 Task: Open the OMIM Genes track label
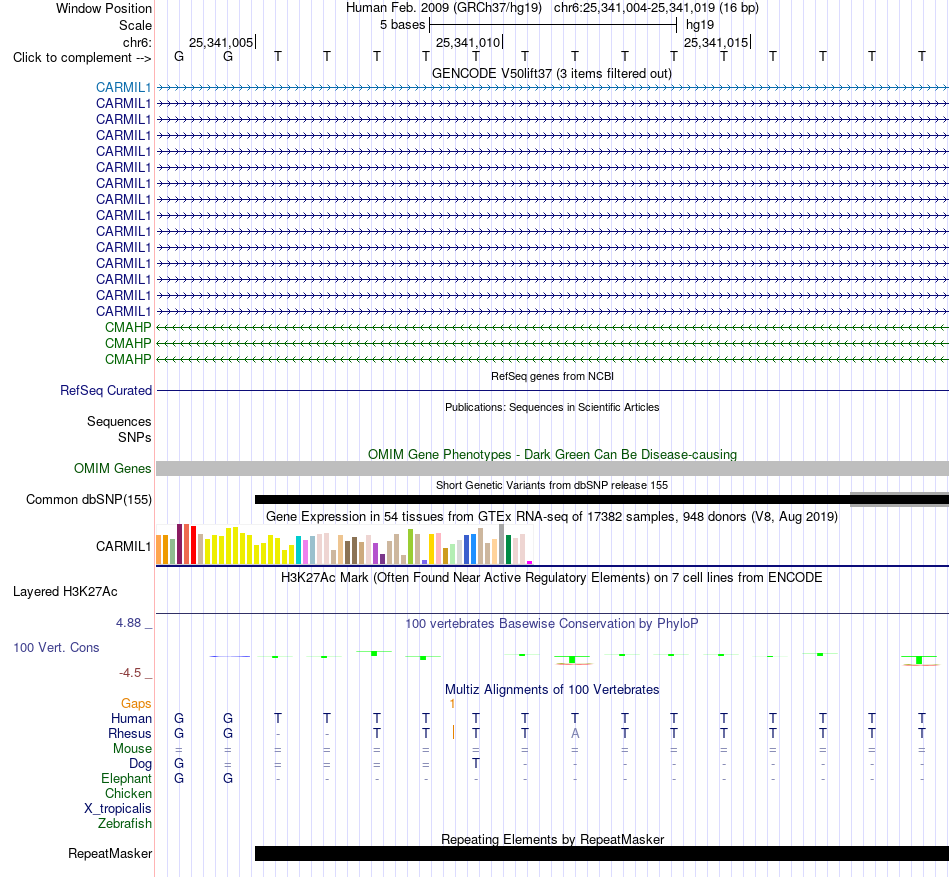click(112, 468)
